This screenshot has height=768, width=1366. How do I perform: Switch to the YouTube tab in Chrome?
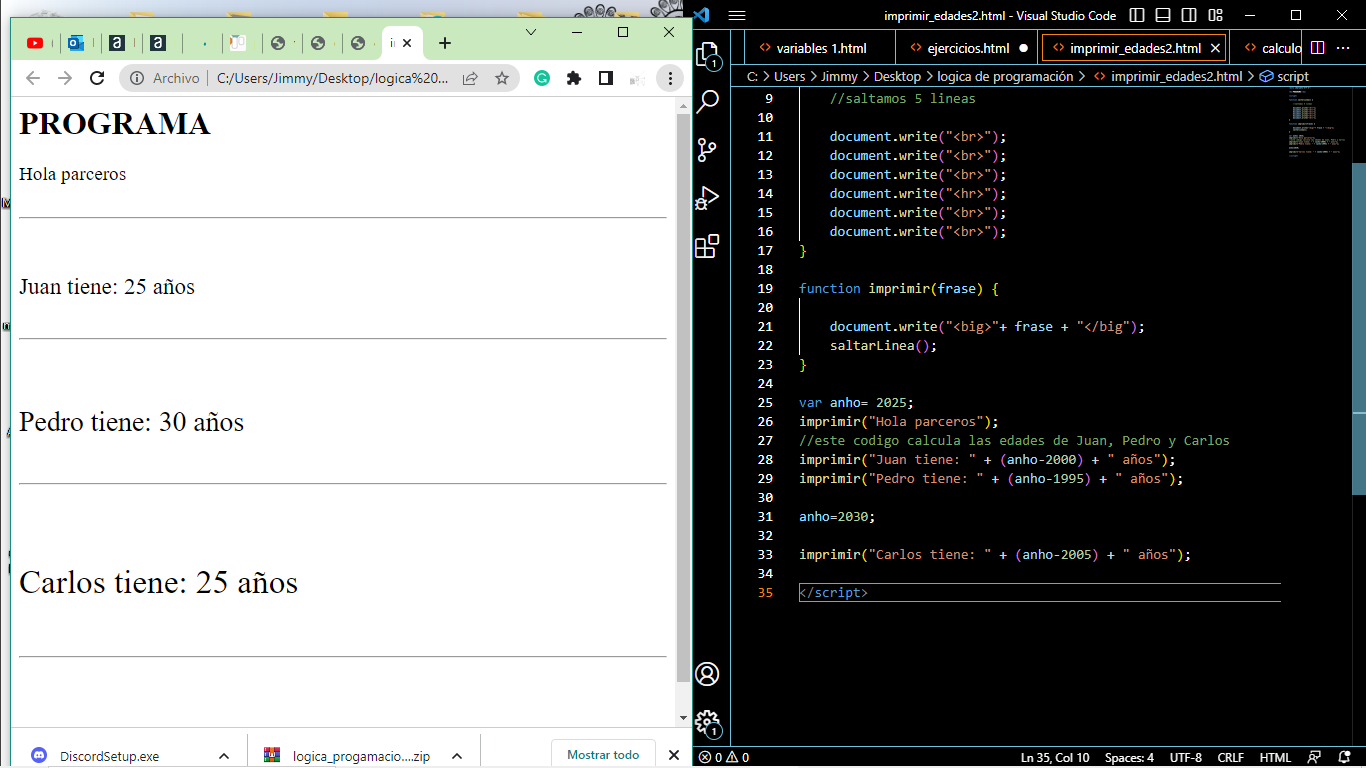pos(35,43)
